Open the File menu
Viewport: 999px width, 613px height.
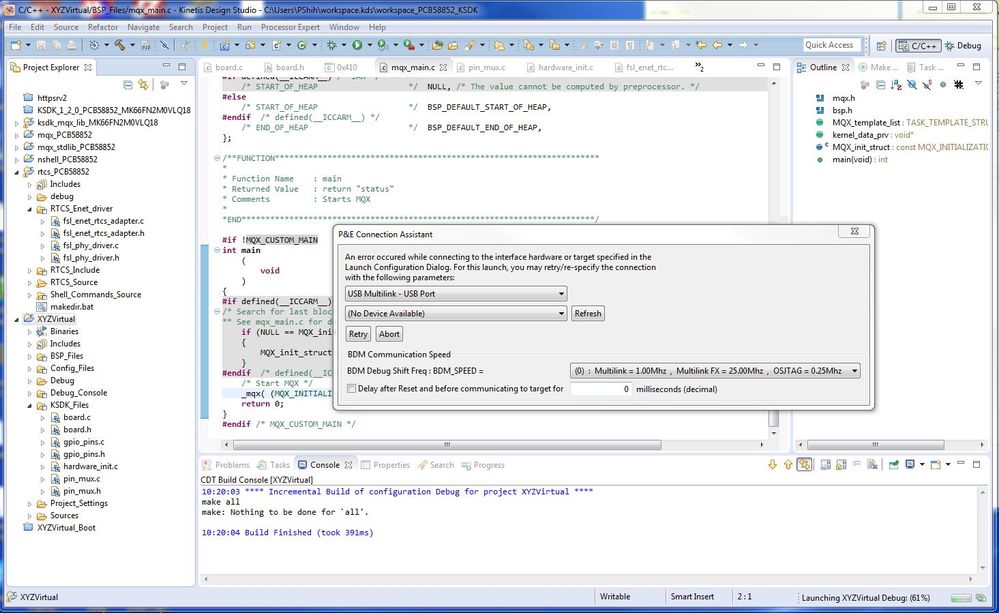(x=15, y=27)
